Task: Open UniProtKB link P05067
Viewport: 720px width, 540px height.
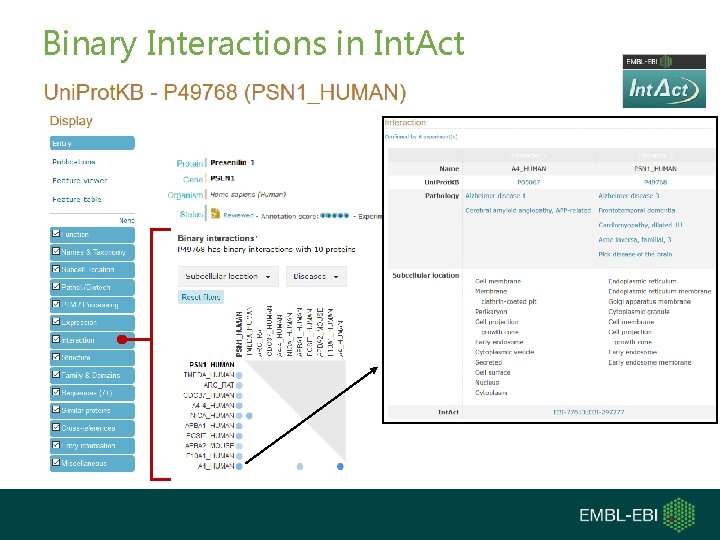Action: click(529, 182)
